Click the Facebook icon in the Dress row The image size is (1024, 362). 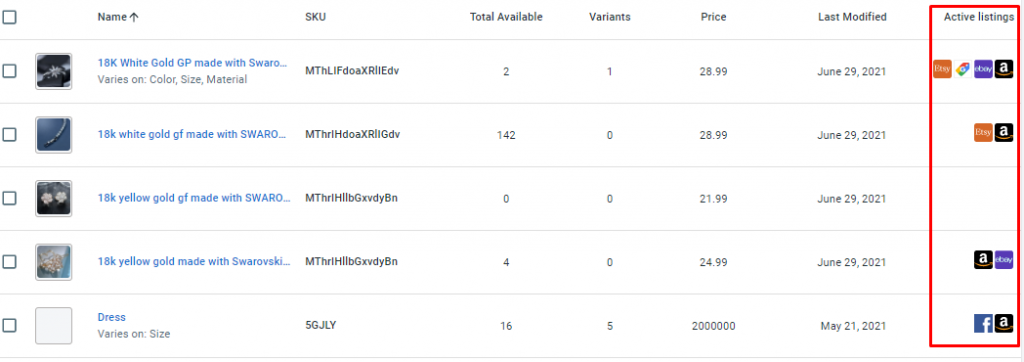click(984, 323)
